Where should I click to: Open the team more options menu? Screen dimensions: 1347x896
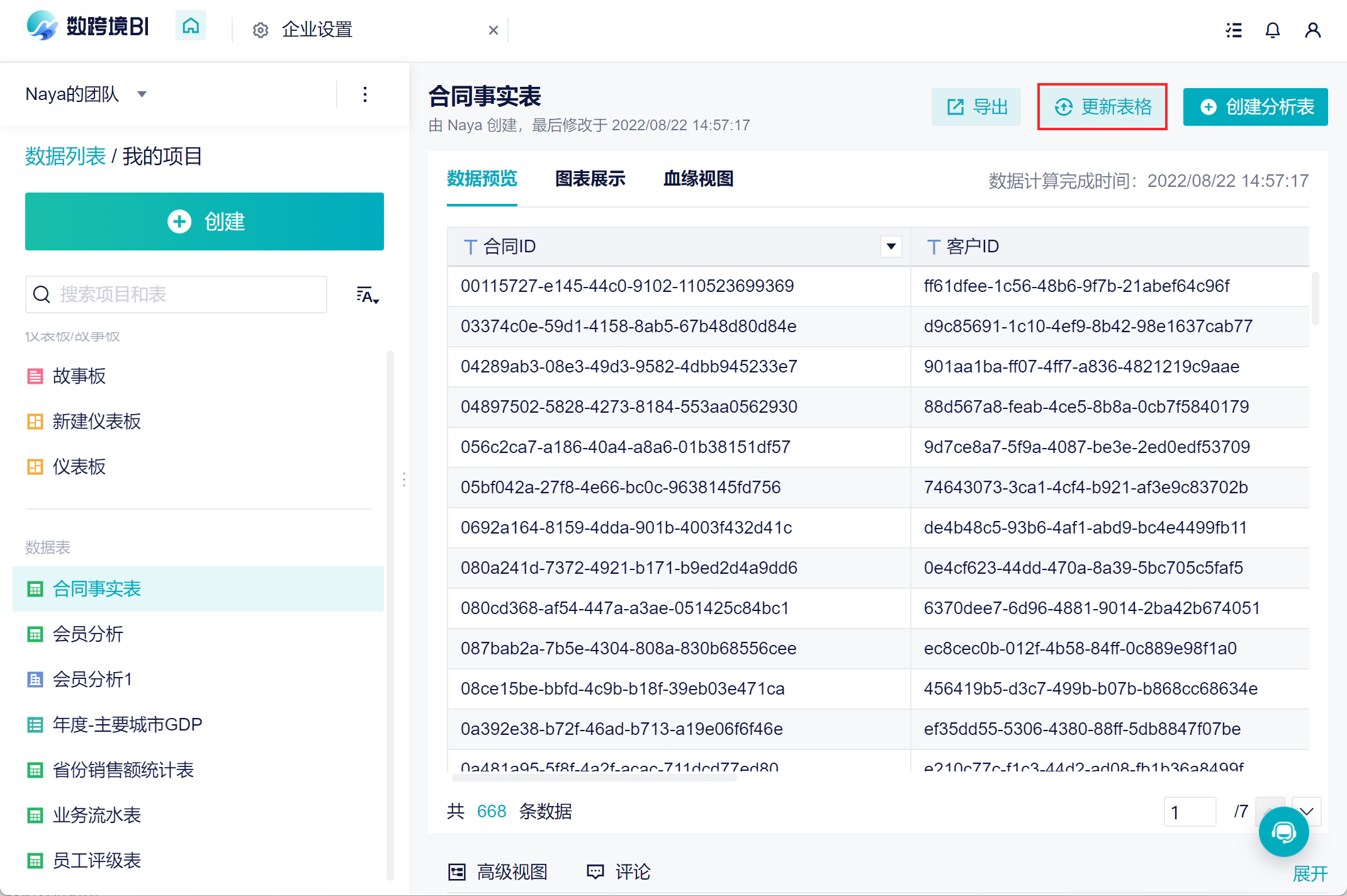click(365, 95)
